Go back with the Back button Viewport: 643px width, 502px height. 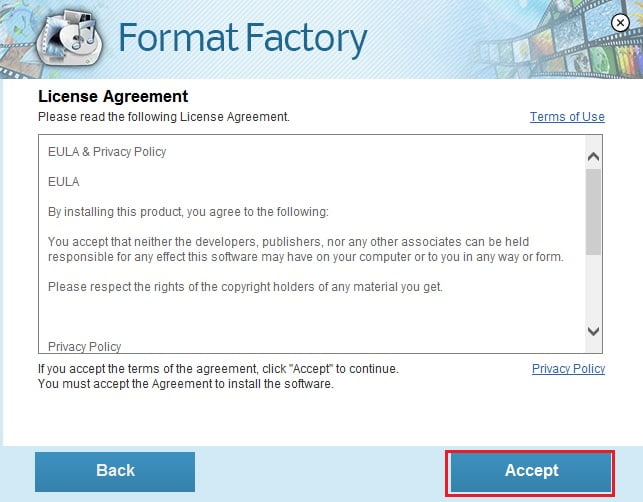tap(115, 472)
